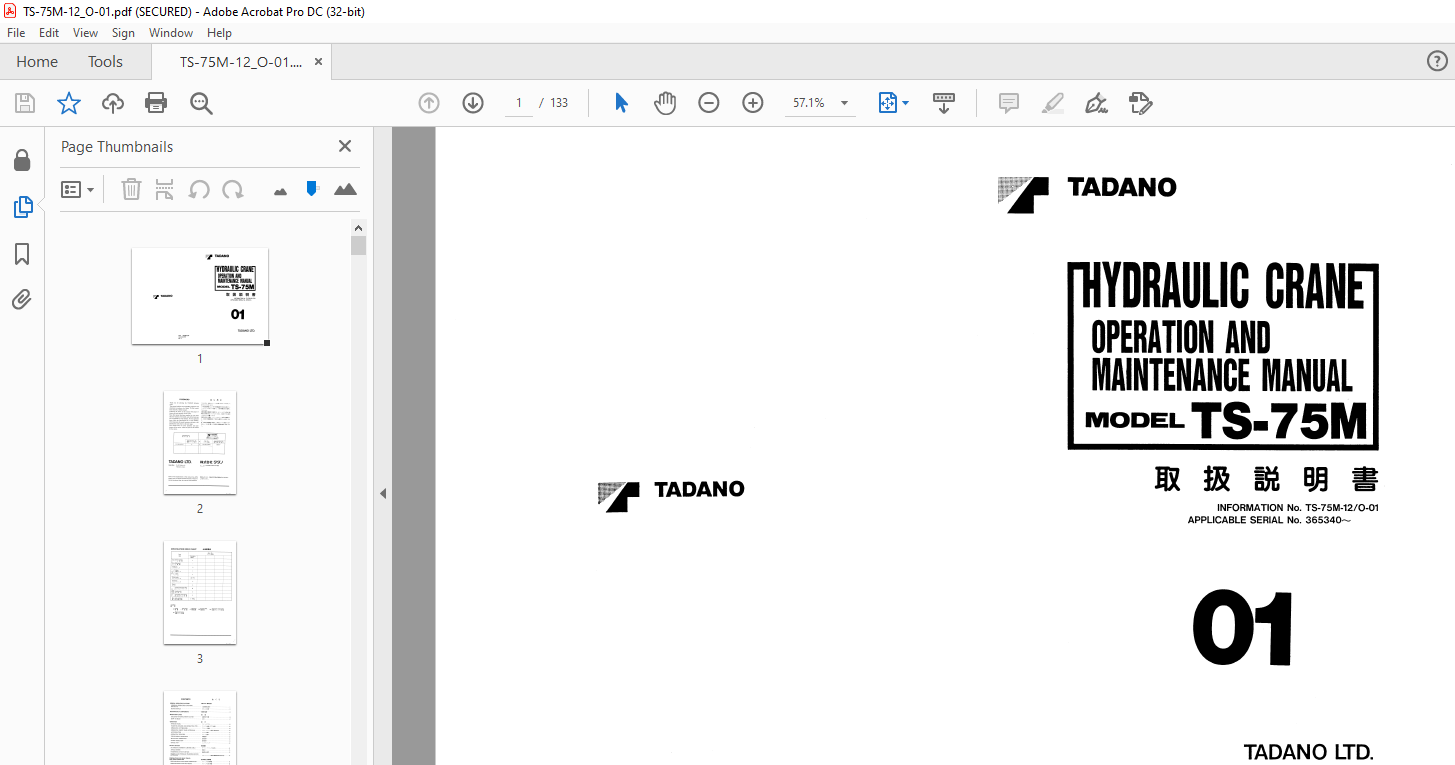Click the page number input field
The height and width of the screenshot is (765, 1455).
point(519,103)
